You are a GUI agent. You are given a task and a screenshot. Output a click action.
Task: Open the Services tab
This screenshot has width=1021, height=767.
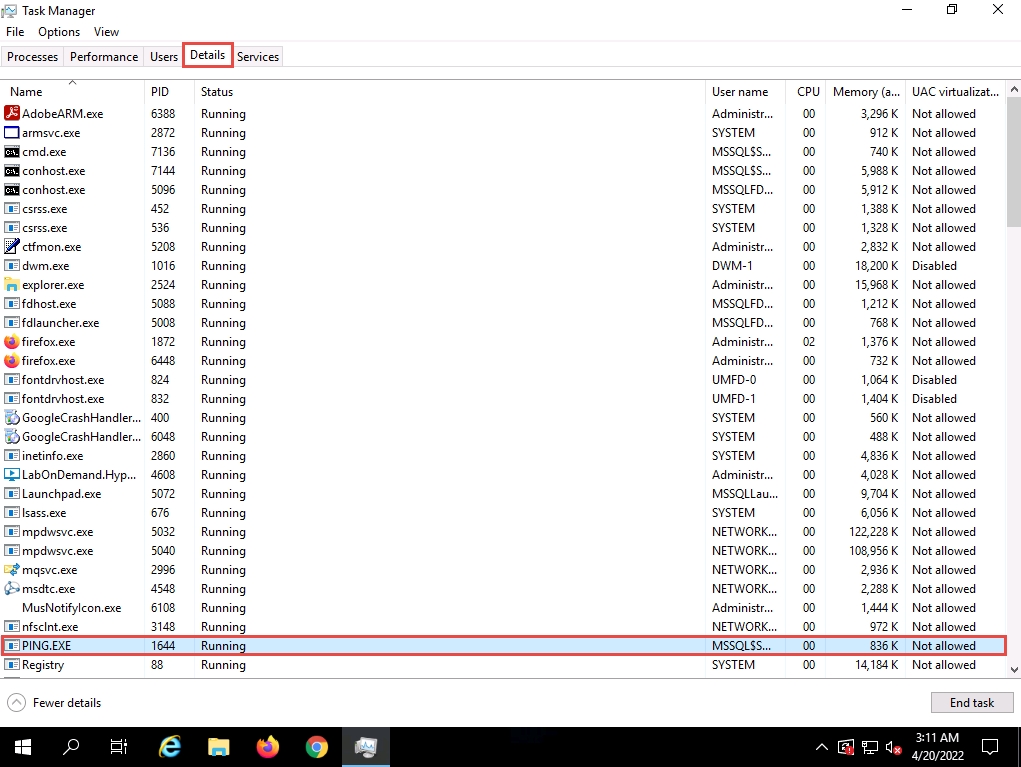(x=258, y=57)
